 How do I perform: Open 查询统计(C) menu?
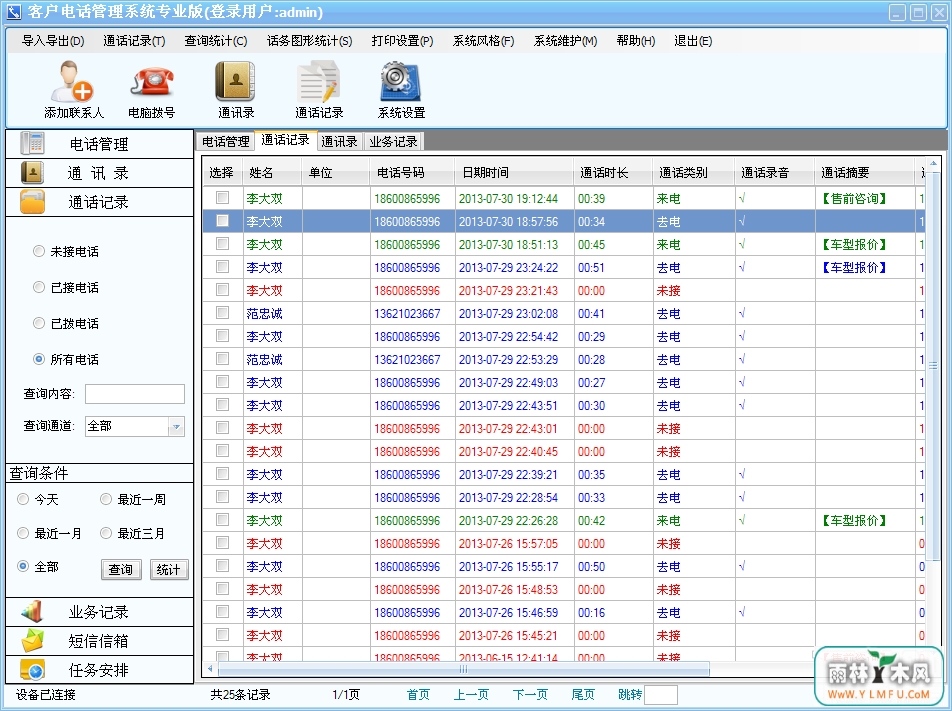click(x=216, y=41)
